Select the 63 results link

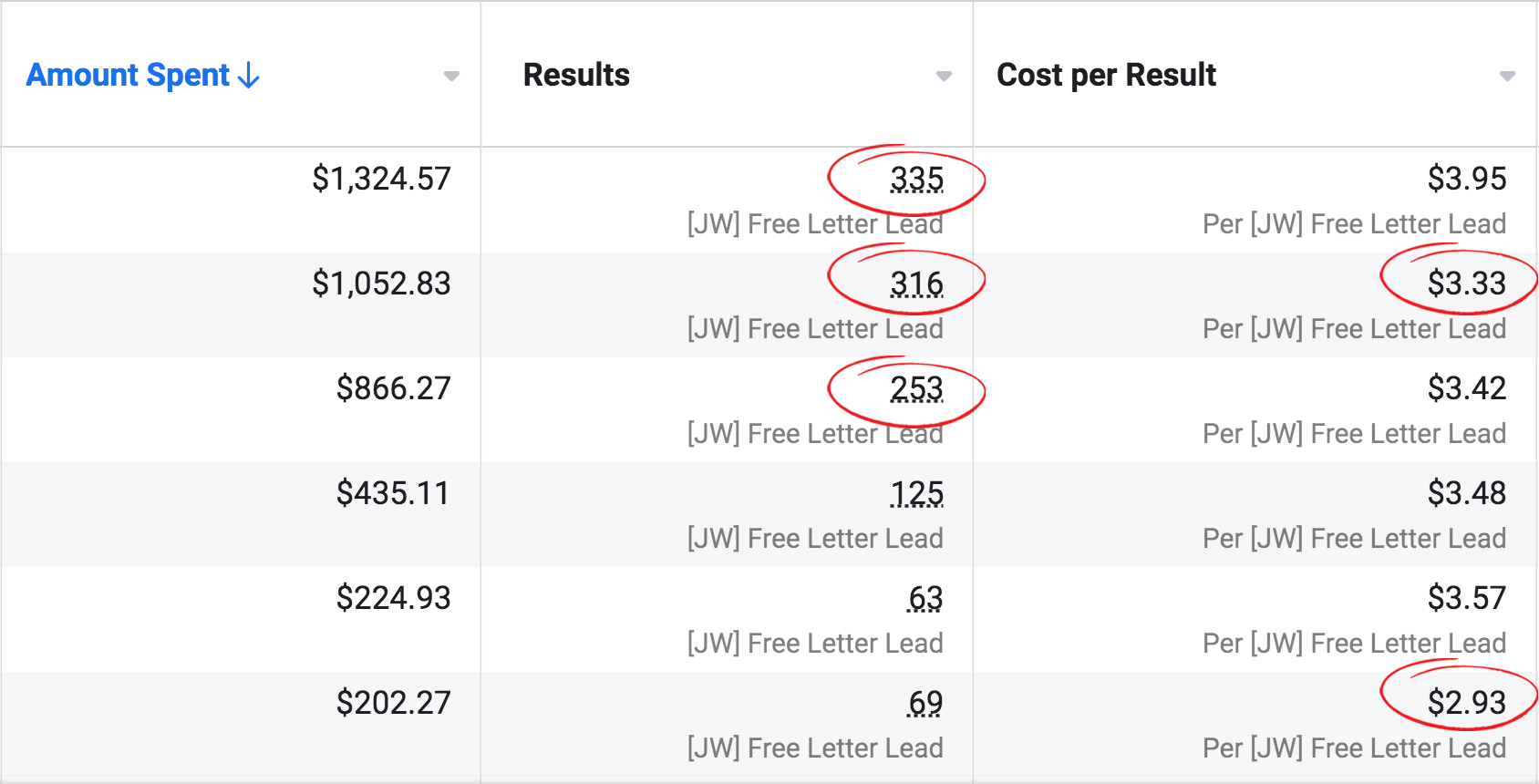click(924, 599)
